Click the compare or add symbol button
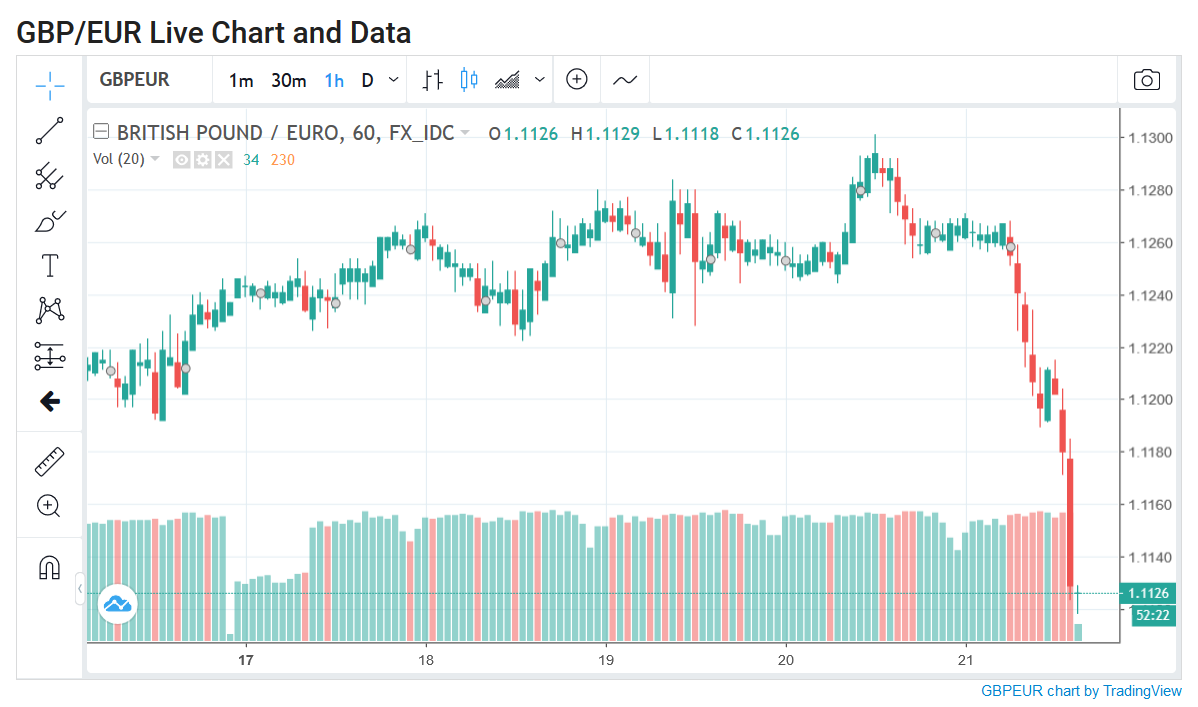Image resolution: width=1198 pixels, height=707 pixels. (x=577, y=79)
